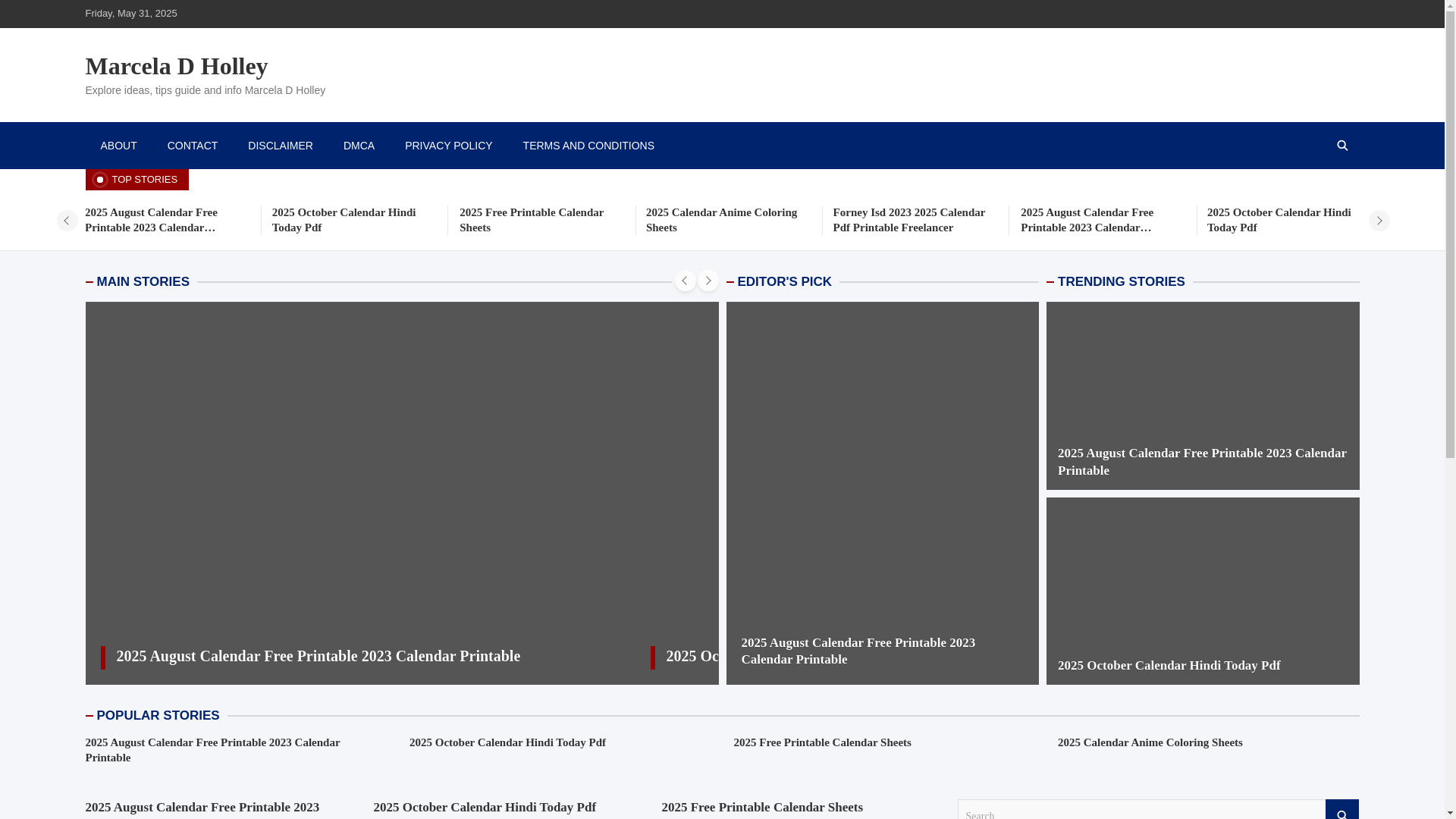Open popular story 2025 August Calendar Free Printable
The width and height of the screenshot is (1456, 819).
coord(212,750)
